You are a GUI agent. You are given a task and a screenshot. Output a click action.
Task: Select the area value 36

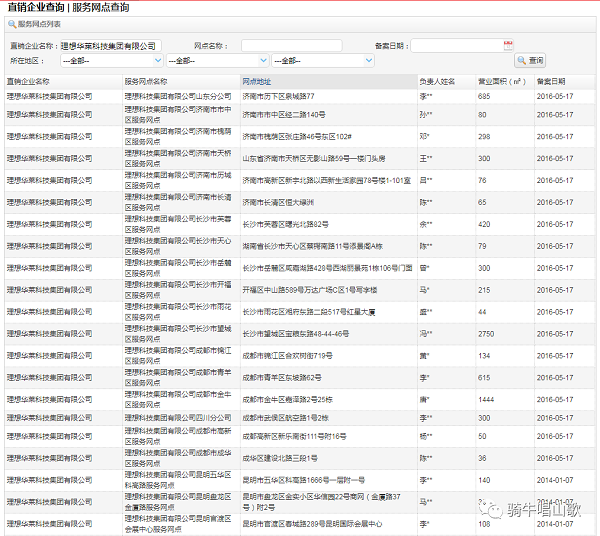coord(482,458)
